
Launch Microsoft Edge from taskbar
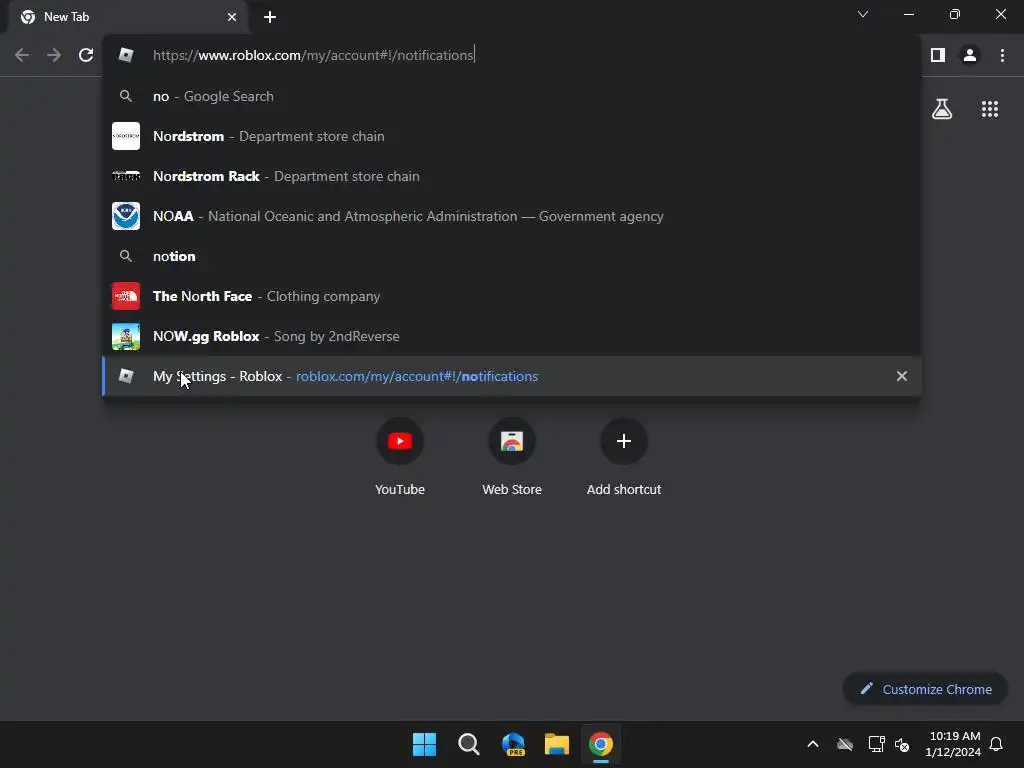(x=513, y=744)
